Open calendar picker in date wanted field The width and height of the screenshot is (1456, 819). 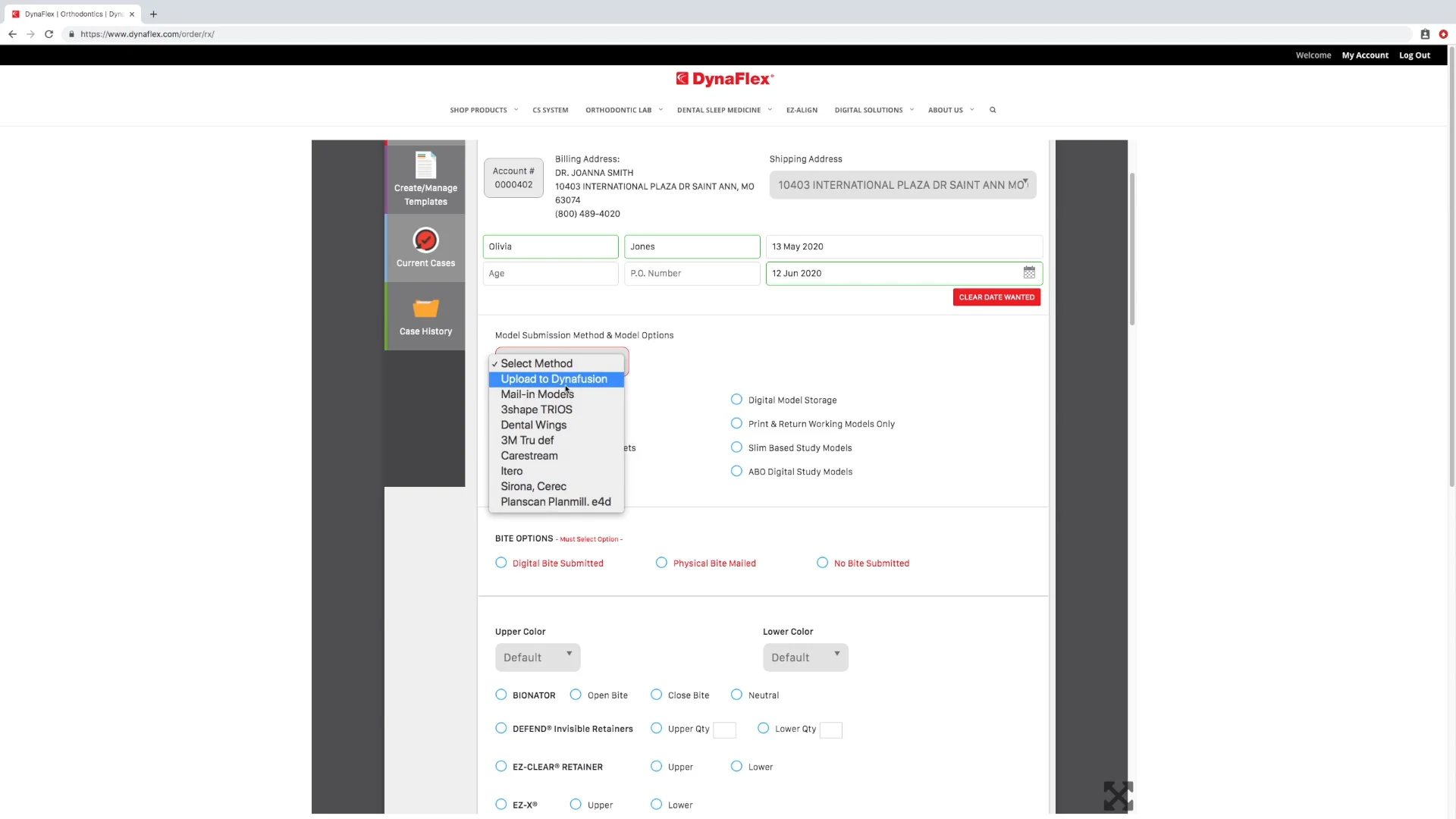coord(1029,272)
